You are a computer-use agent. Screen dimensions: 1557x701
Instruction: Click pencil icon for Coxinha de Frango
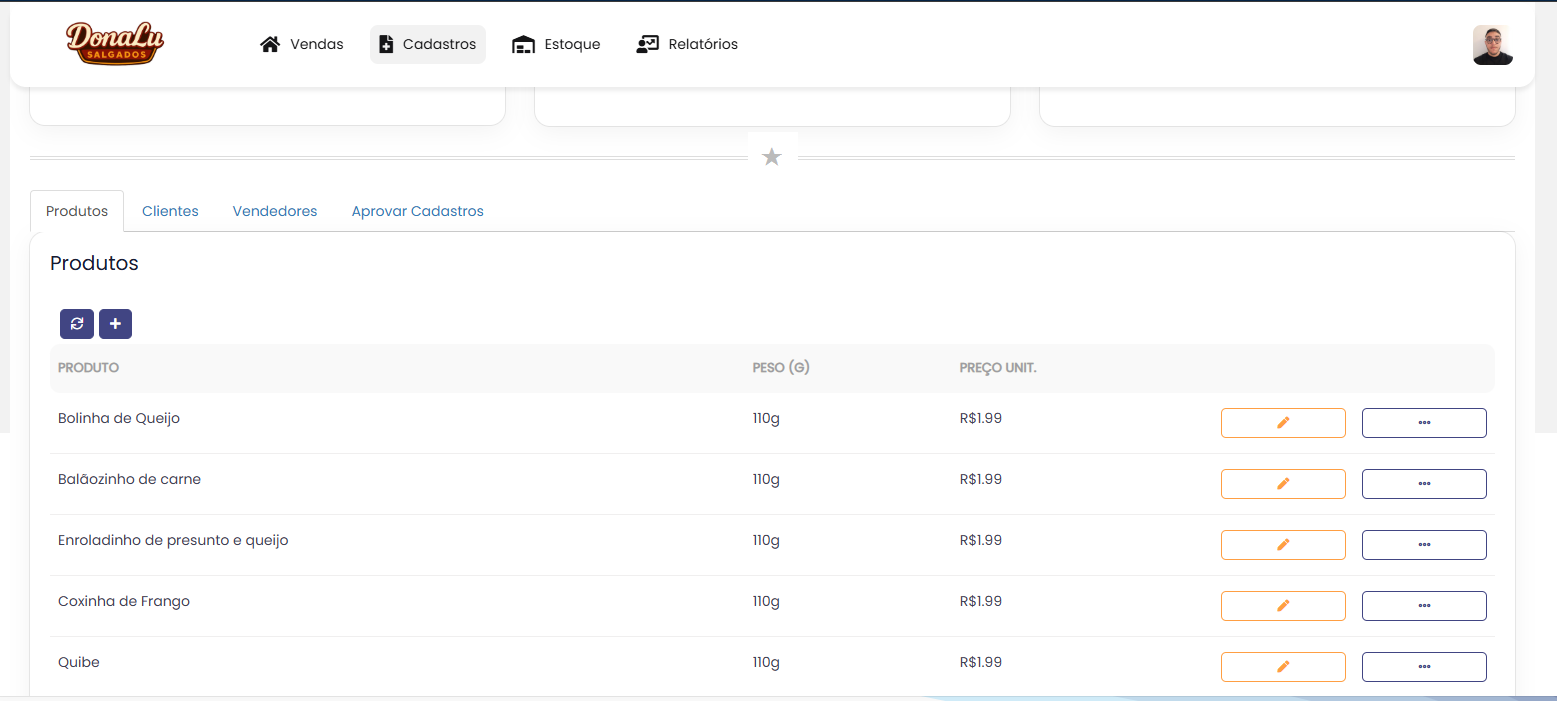point(1283,606)
